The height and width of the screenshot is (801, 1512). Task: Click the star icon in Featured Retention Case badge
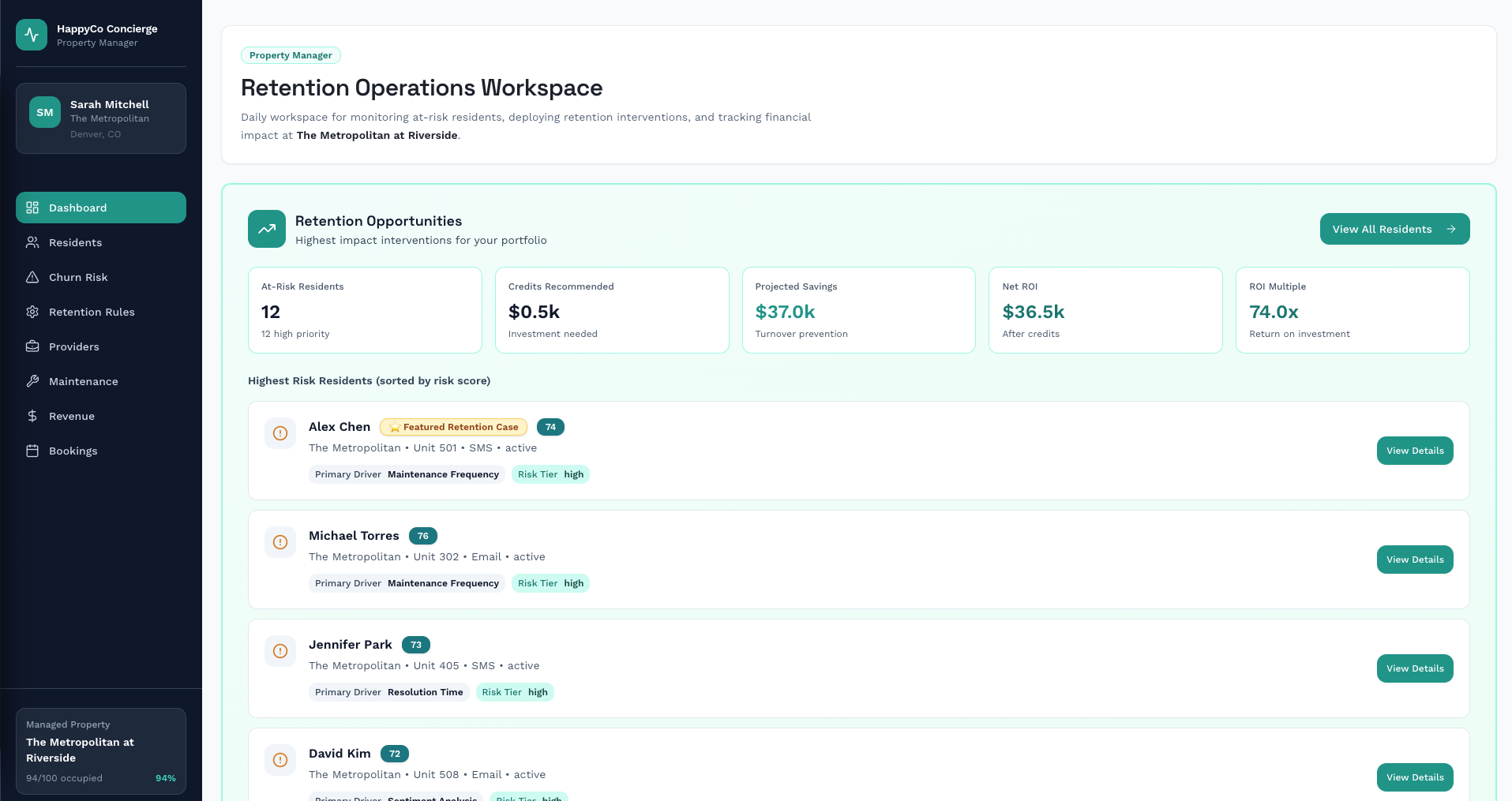pyautogui.click(x=395, y=427)
